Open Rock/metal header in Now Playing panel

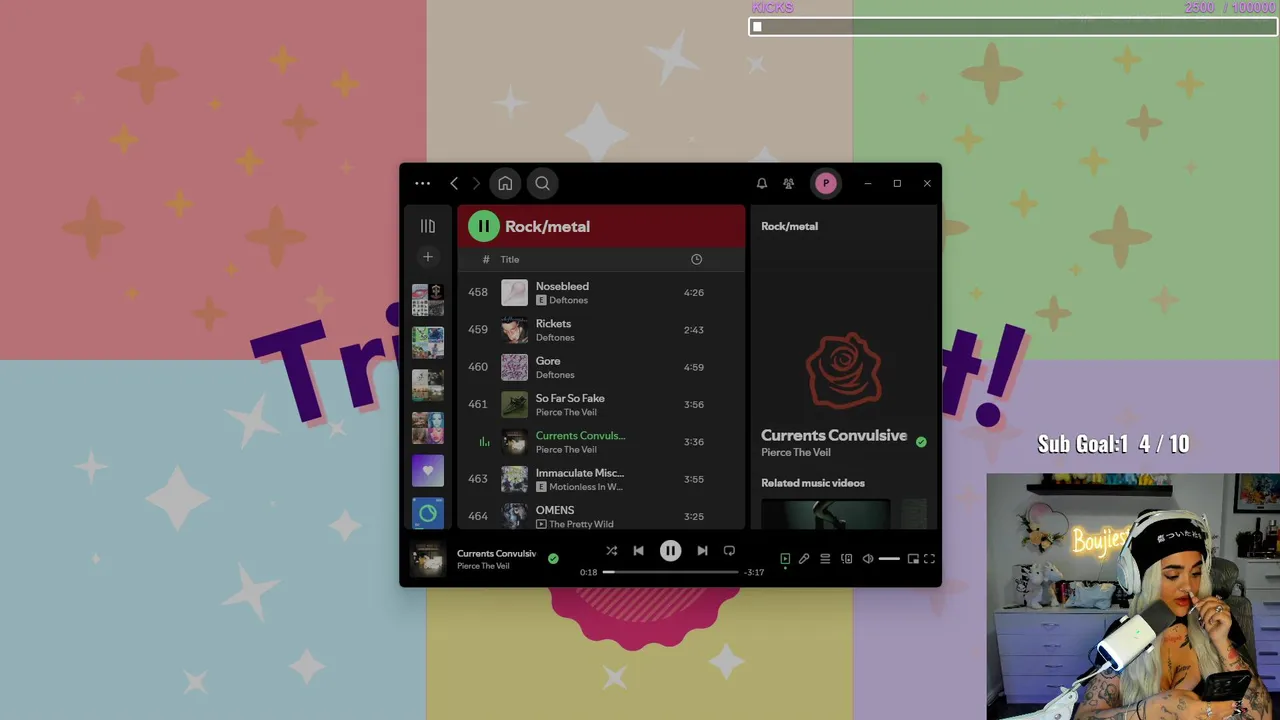789,227
